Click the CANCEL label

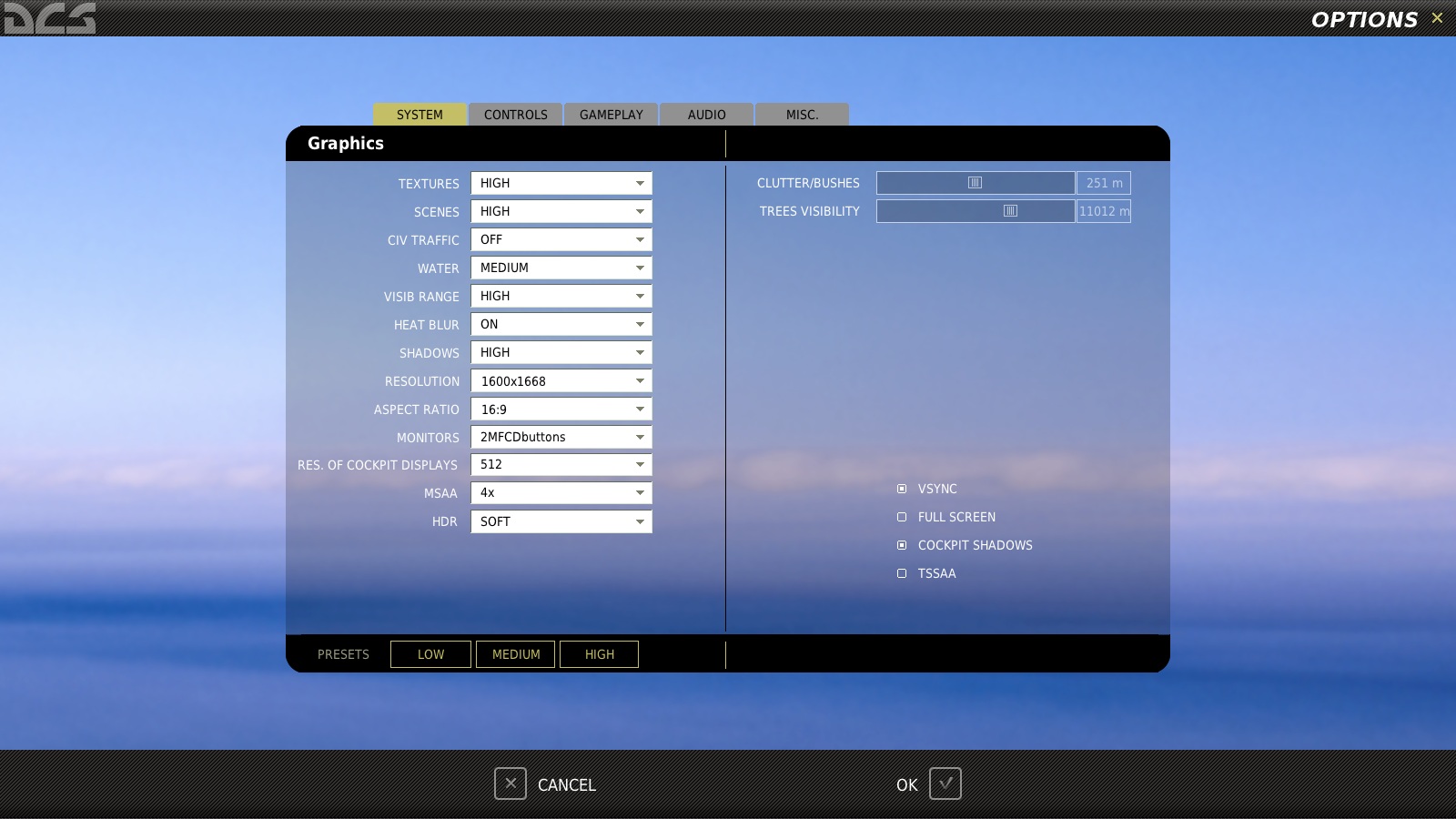[x=567, y=784]
